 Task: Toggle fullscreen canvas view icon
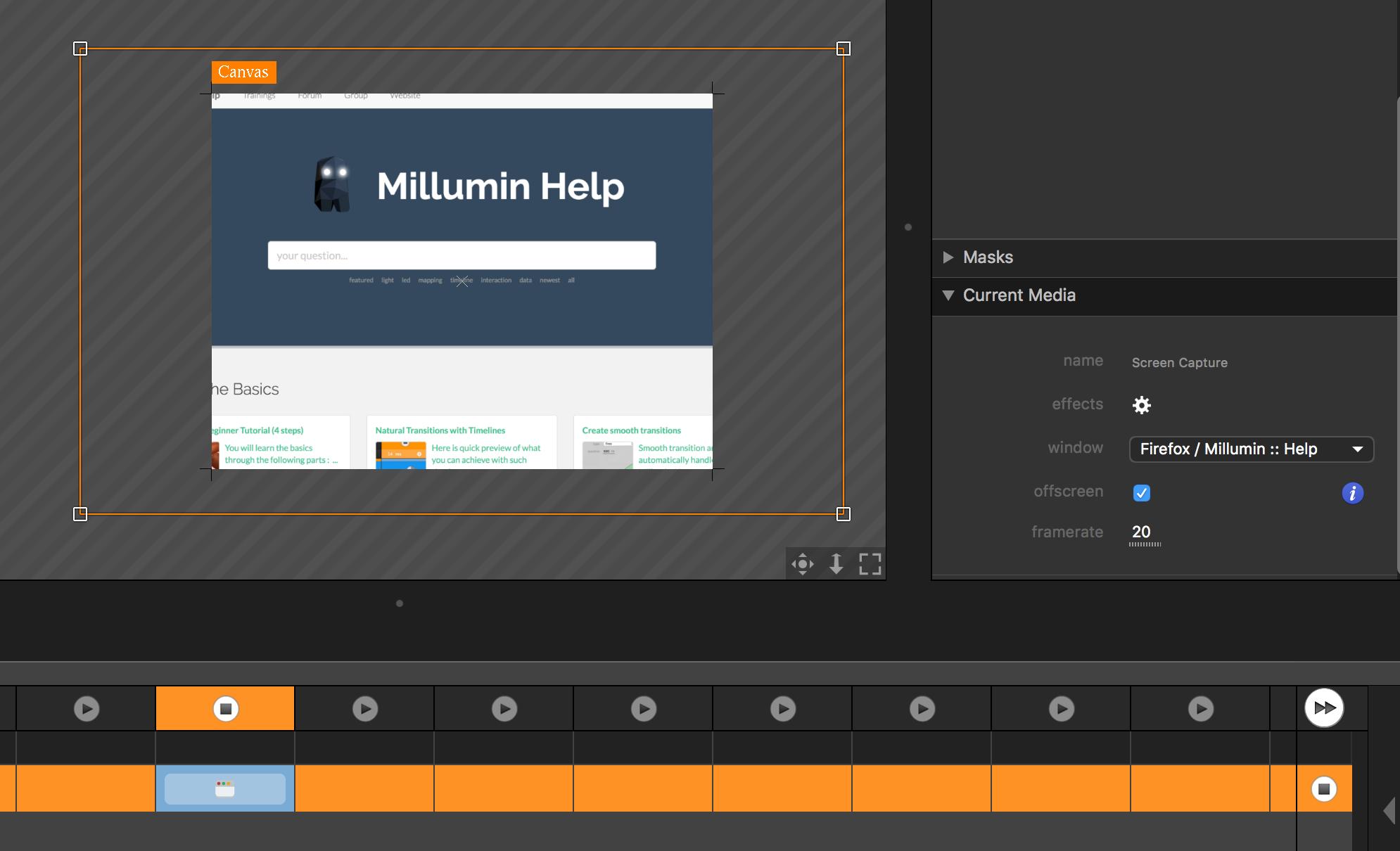click(870, 564)
